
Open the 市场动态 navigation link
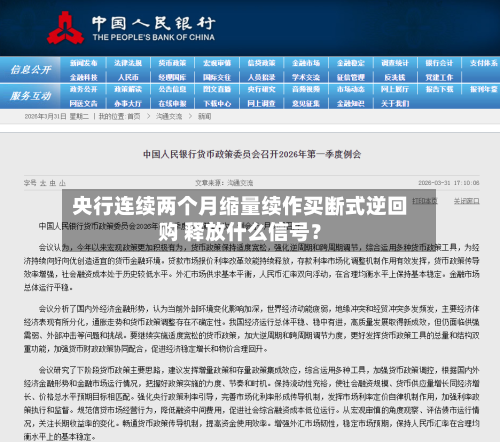[x=351, y=89]
